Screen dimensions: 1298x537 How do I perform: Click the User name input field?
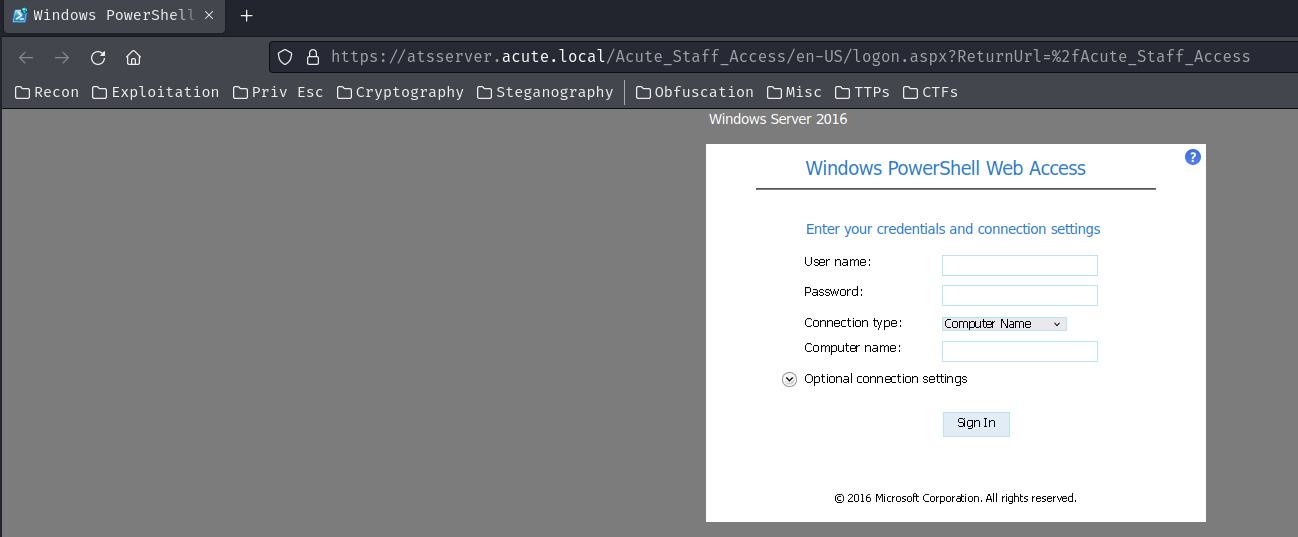(x=1020, y=265)
